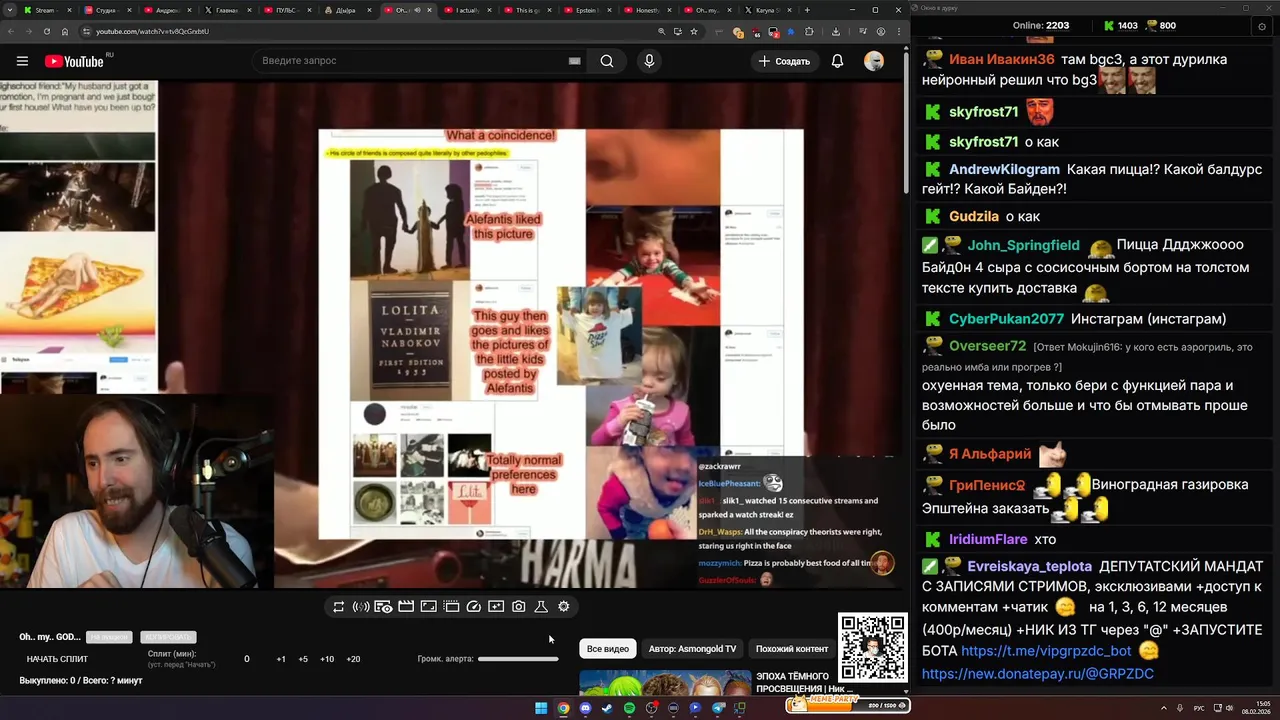Viewport: 1280px width, 720px height.
Task: Open the browser home button
Action: 65,31
